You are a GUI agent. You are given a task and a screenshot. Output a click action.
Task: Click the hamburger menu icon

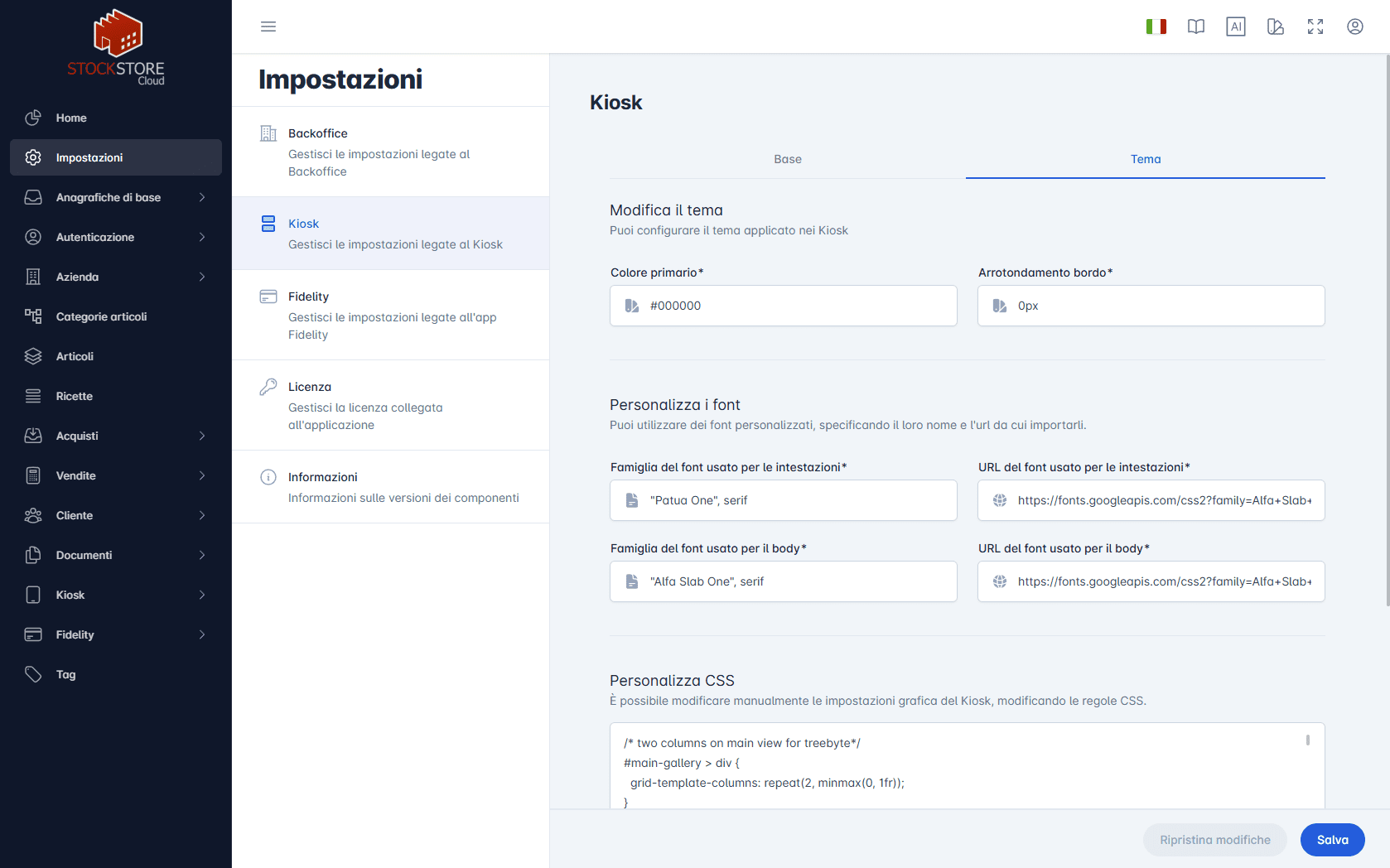click(268, 27)
